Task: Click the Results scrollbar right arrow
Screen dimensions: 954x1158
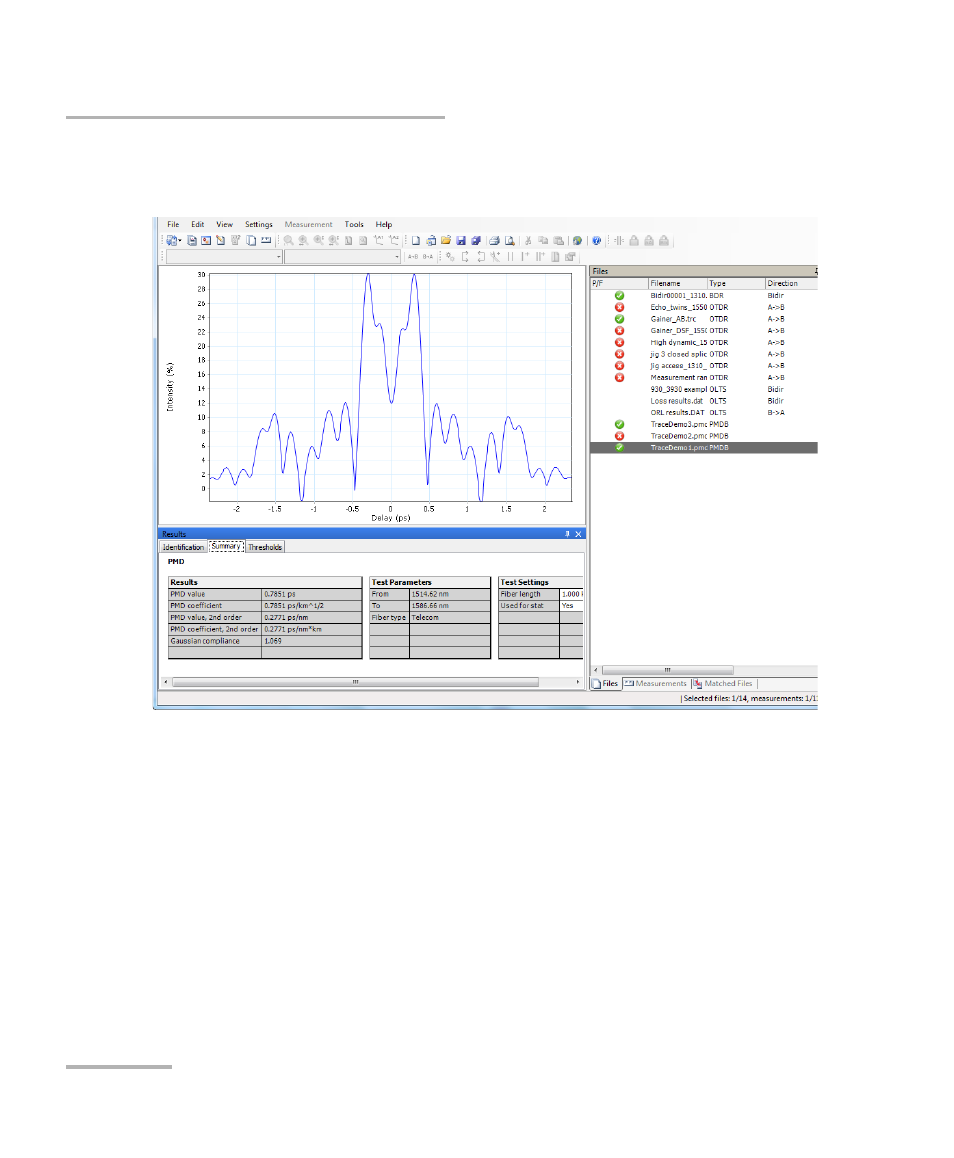Action: point(577,682)
